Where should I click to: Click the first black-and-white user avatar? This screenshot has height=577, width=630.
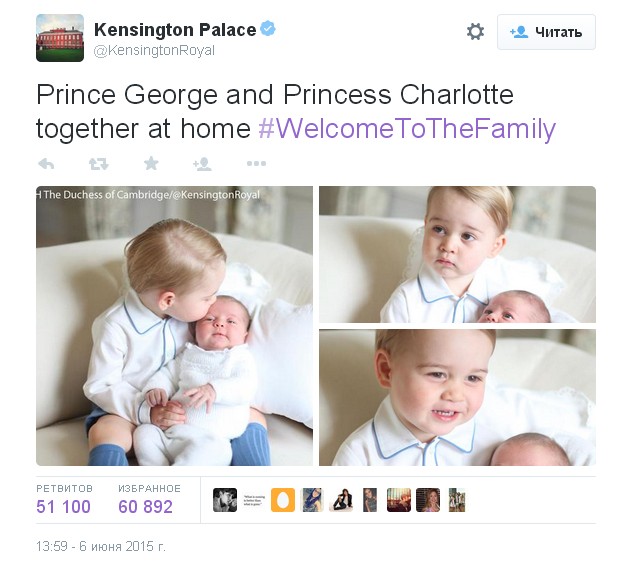pos(225,500)
